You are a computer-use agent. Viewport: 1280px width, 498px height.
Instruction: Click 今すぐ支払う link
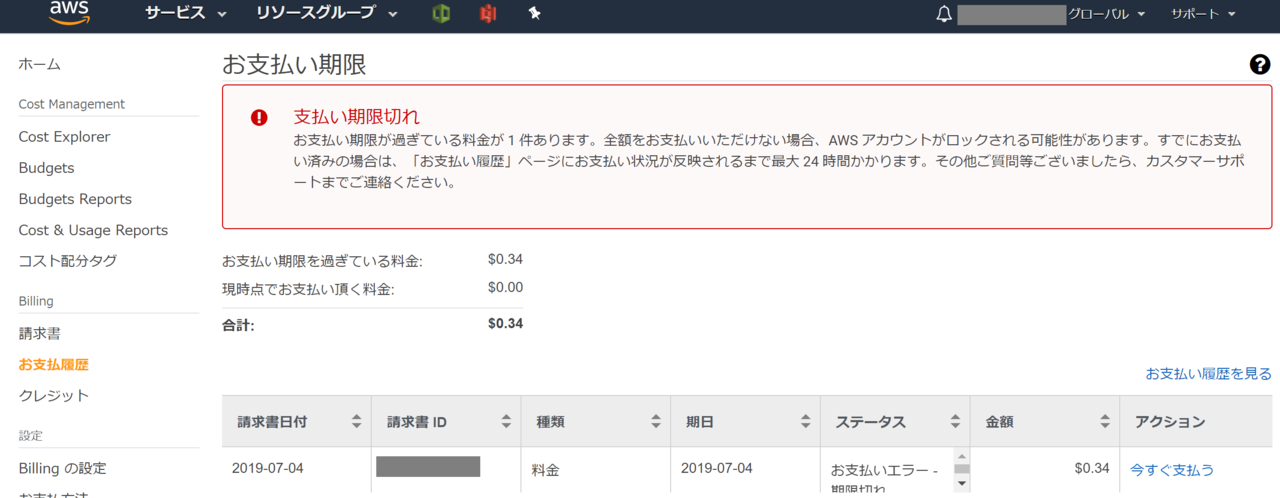[1172, 469]
